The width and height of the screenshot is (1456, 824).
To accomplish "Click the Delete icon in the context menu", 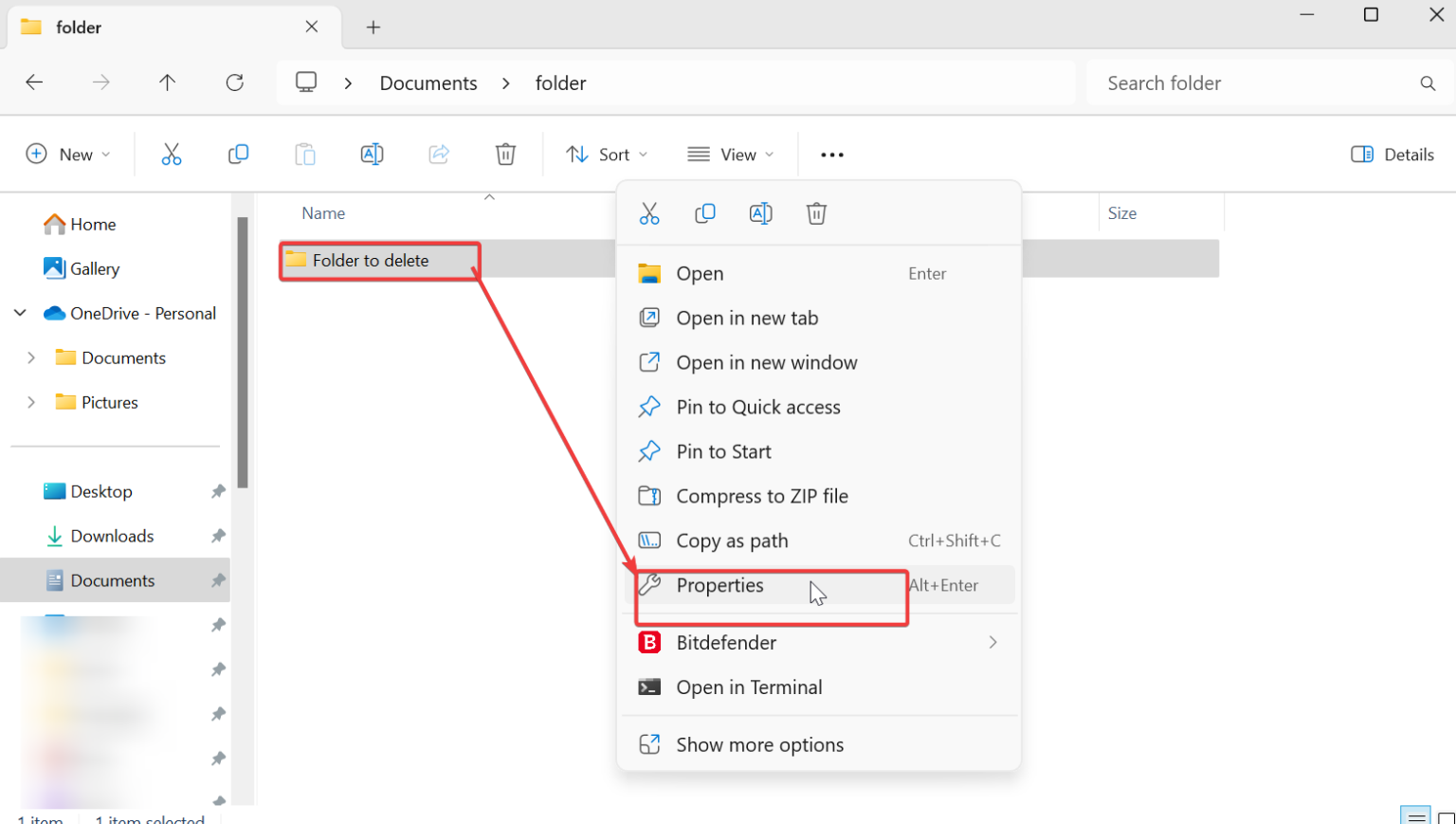I will coord(816,212).
